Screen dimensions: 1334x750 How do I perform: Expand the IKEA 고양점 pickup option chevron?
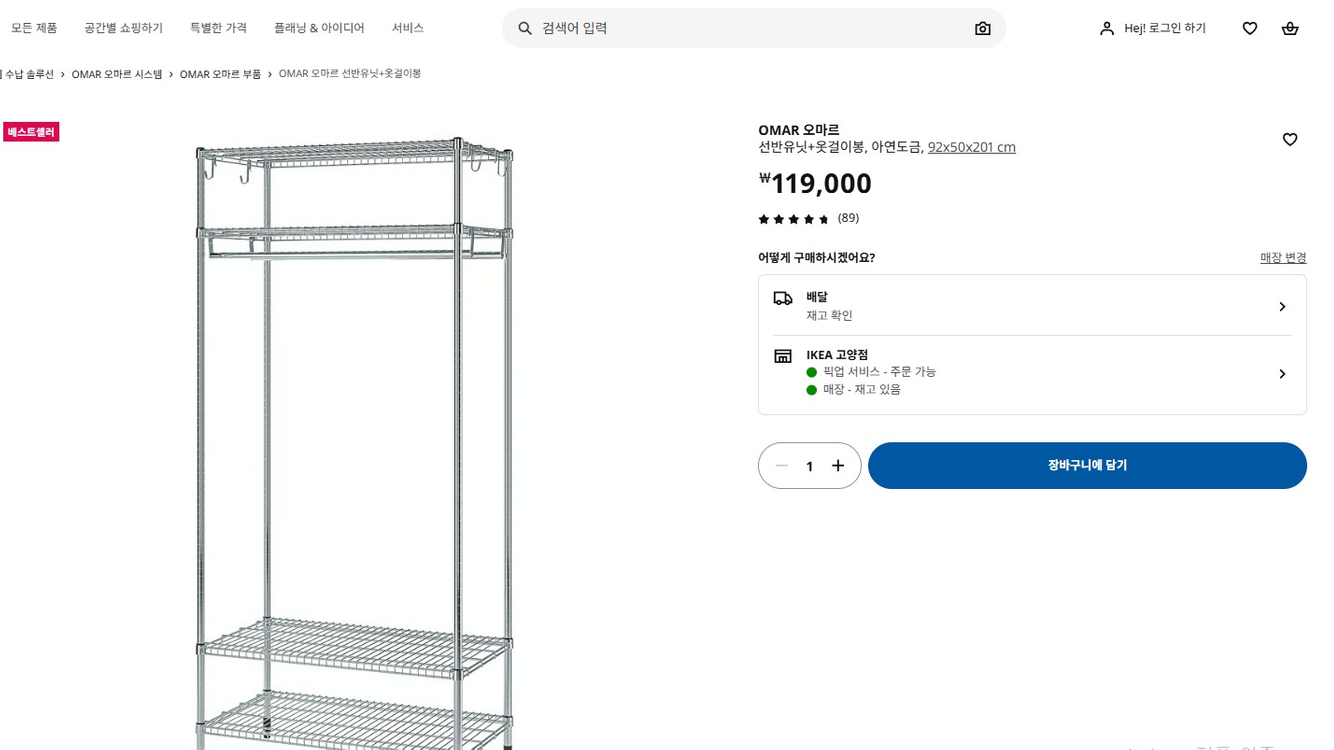click(1282, 373)
